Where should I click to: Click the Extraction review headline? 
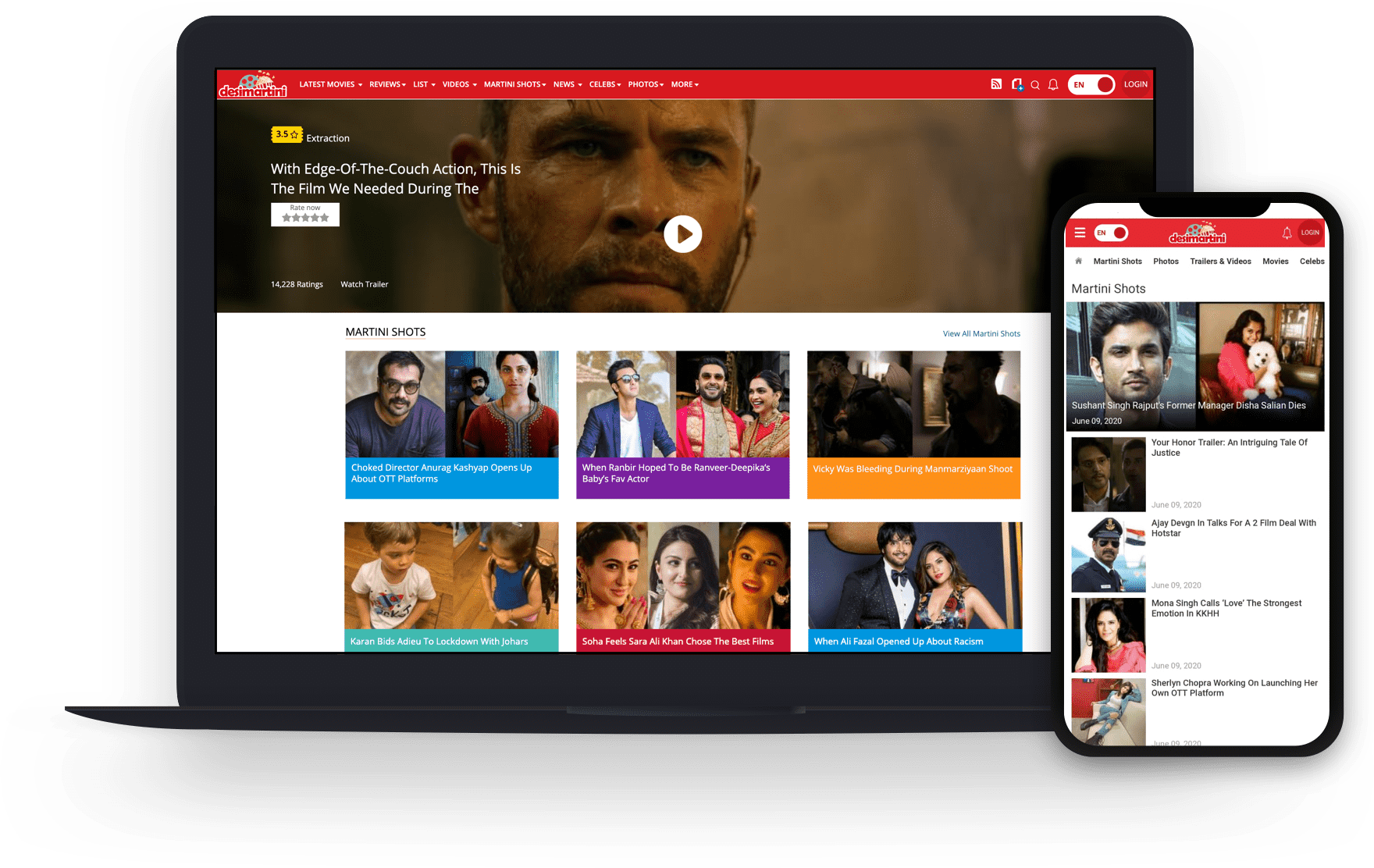pyautogui.click(x=396, y=179)
